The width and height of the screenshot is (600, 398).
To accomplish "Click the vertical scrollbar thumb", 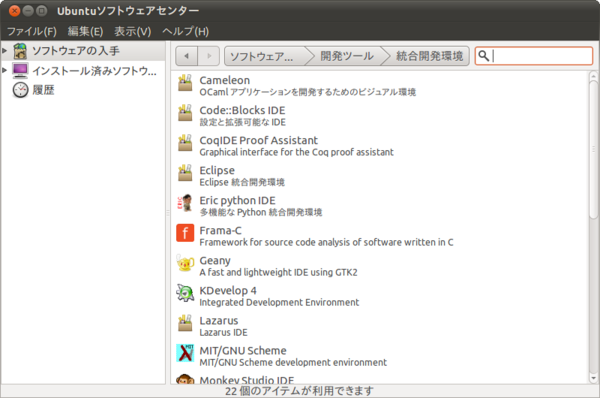I will tap(593, 150).
